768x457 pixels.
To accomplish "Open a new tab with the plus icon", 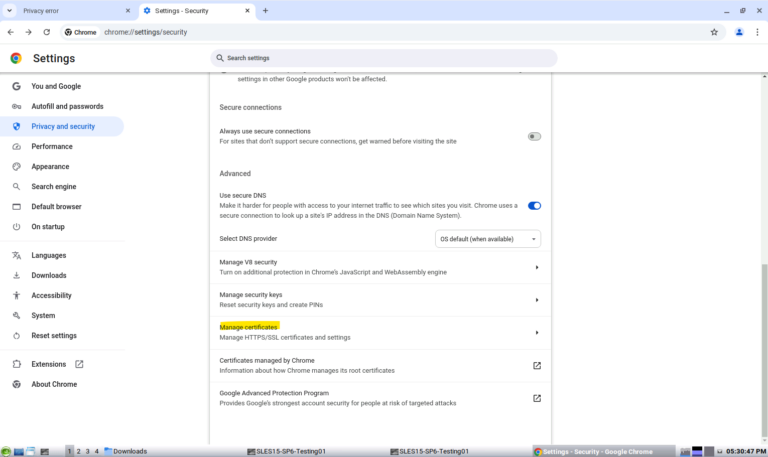I will click(265, 10).
